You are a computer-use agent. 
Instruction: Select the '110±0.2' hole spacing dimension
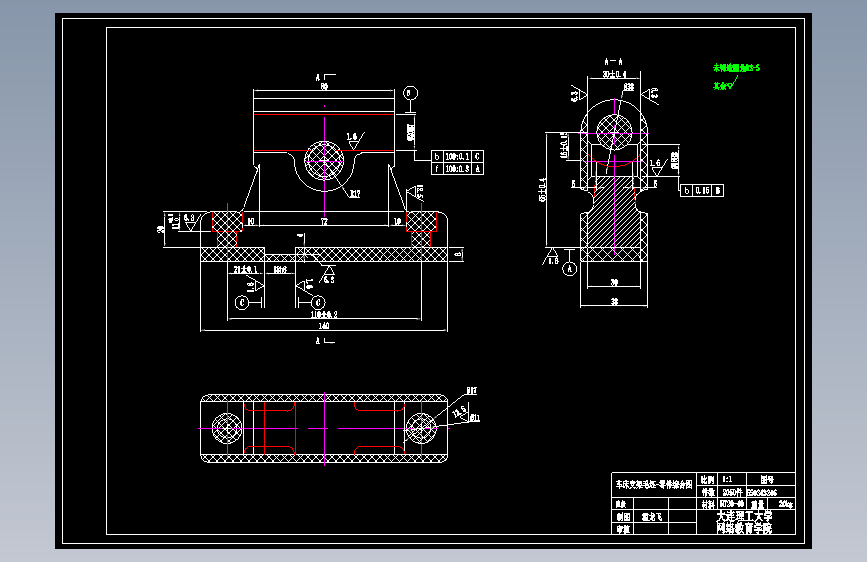click(x=324, y=314)
